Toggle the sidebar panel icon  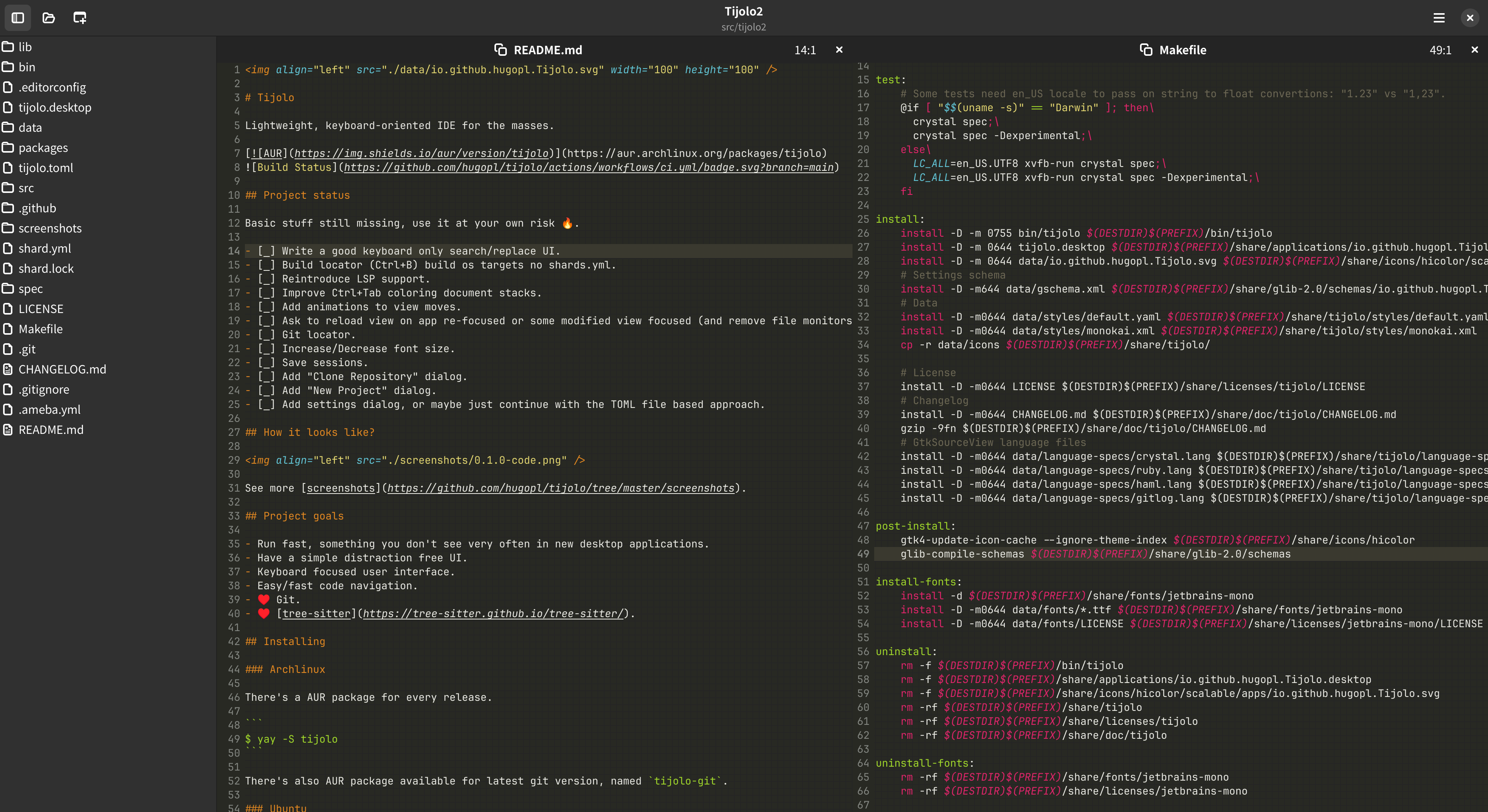18,18
